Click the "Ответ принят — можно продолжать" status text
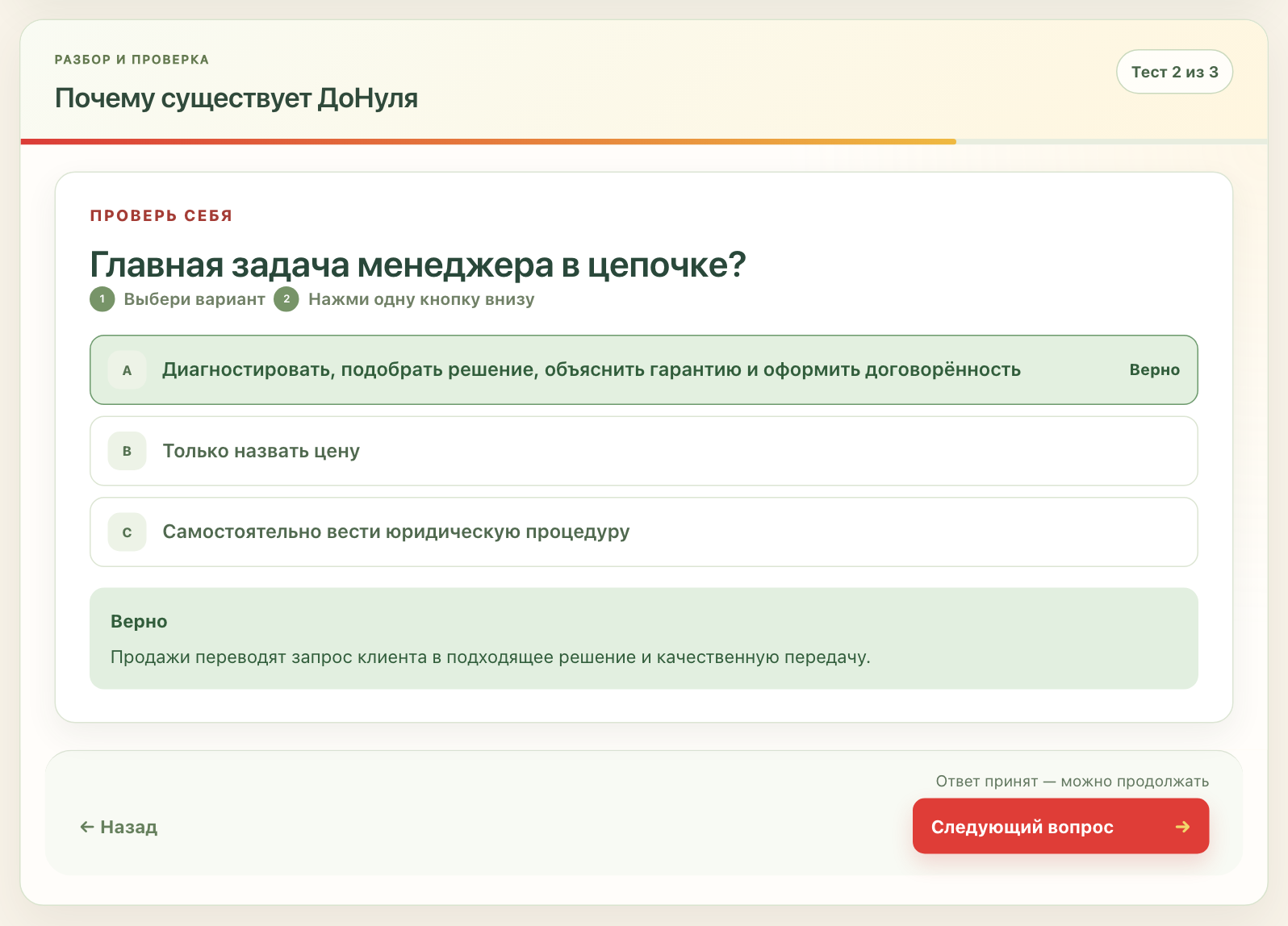This screenshot has width=1288, height=926. pos(1073,781)
